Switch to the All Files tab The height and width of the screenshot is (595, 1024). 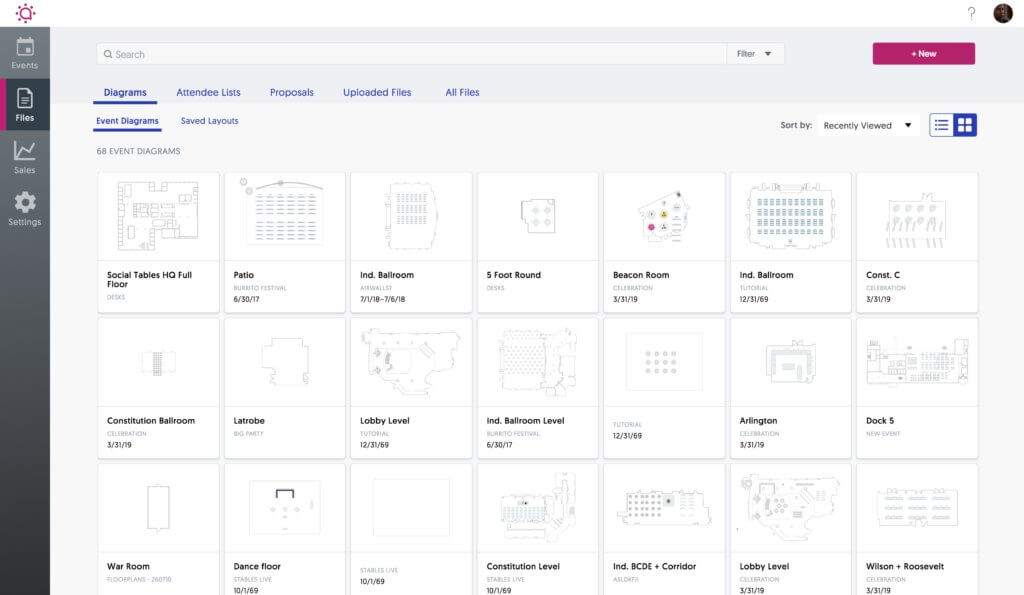click(460, 92)
